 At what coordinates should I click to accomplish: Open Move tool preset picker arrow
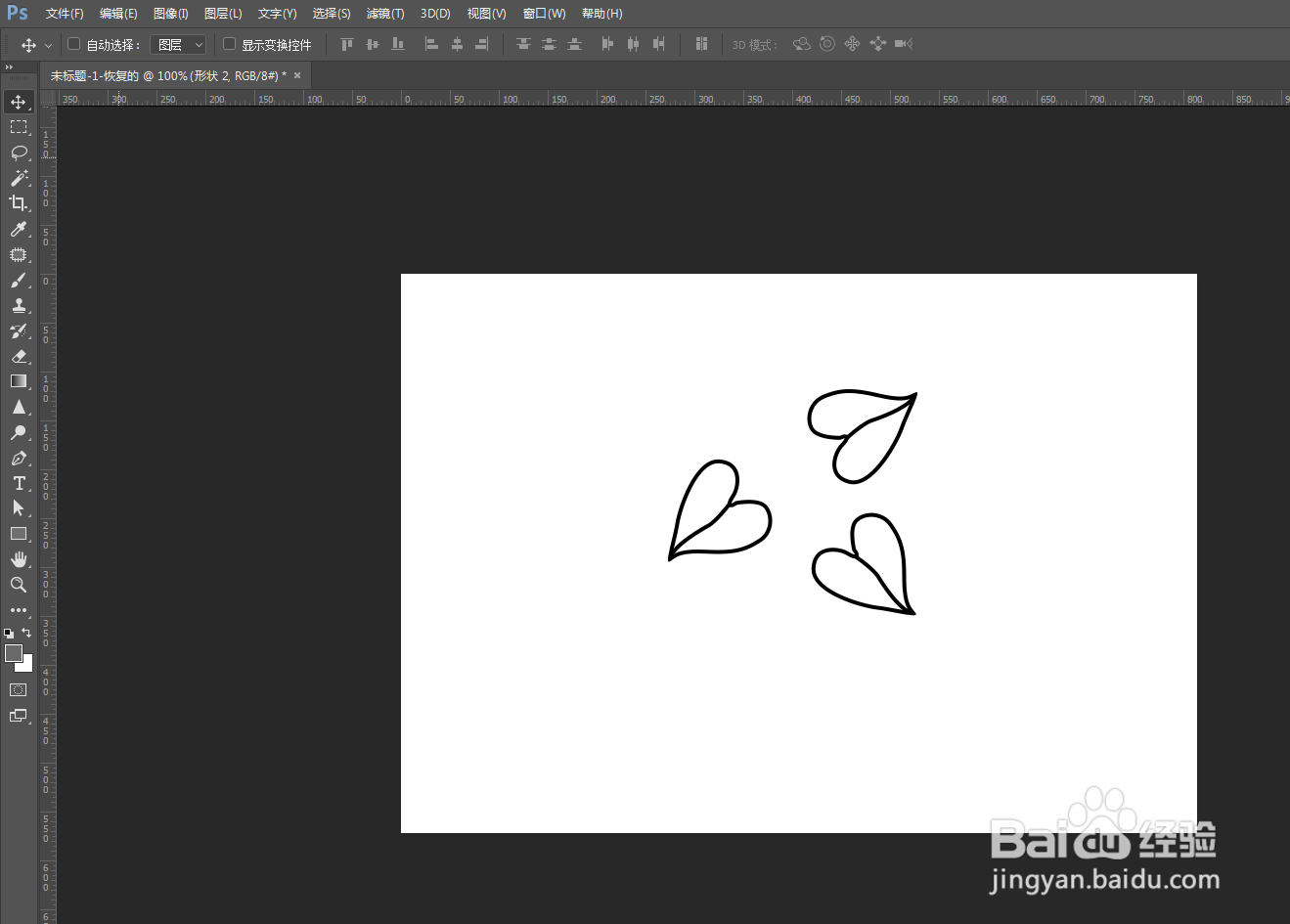[48, 45]
